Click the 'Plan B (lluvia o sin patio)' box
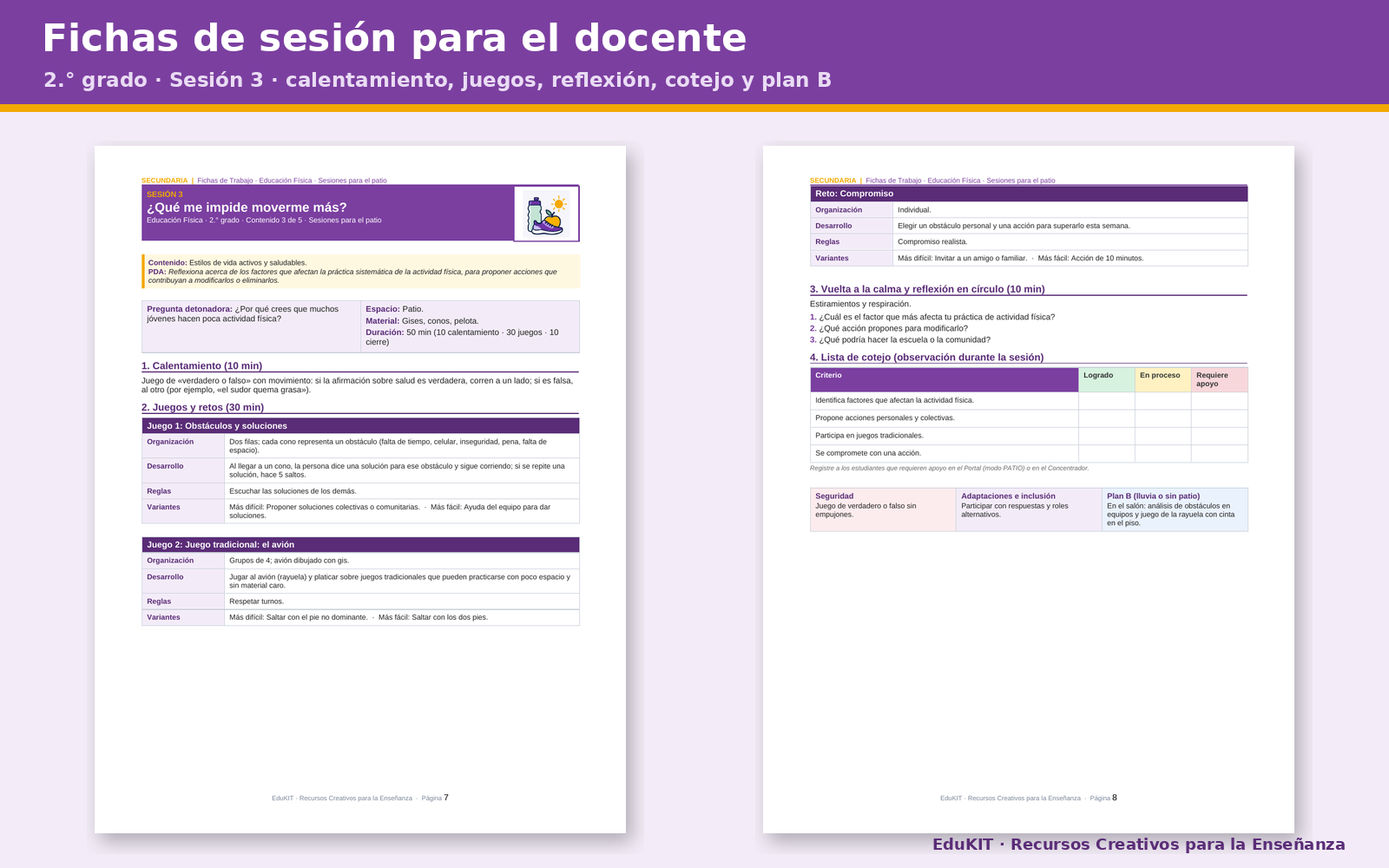The height and width of the screenshot is (868, 1389). [1175, 510]
